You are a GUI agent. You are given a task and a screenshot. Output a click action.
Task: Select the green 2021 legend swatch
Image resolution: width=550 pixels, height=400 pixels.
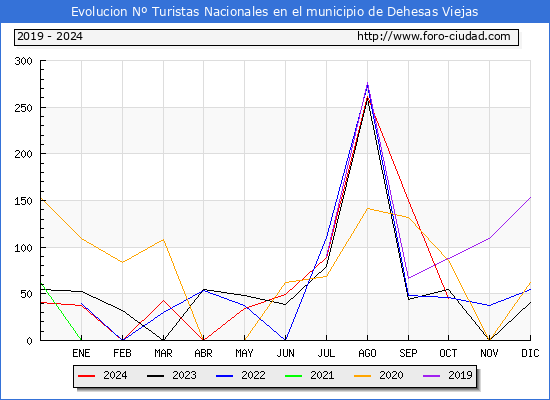[x=294, y=376]
